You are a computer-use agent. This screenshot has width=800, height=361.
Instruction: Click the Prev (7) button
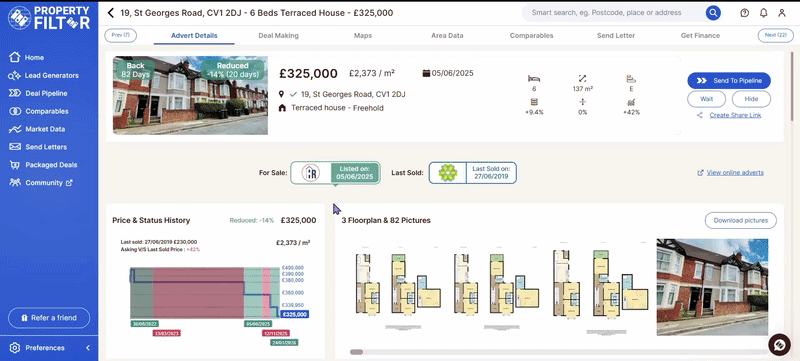[x=120, y=35]
